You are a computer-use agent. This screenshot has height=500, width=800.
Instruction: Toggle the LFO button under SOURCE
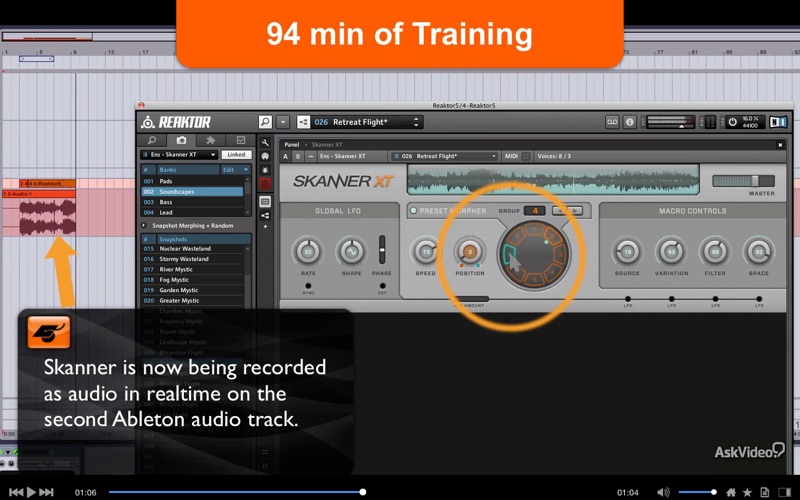point(628,299)
